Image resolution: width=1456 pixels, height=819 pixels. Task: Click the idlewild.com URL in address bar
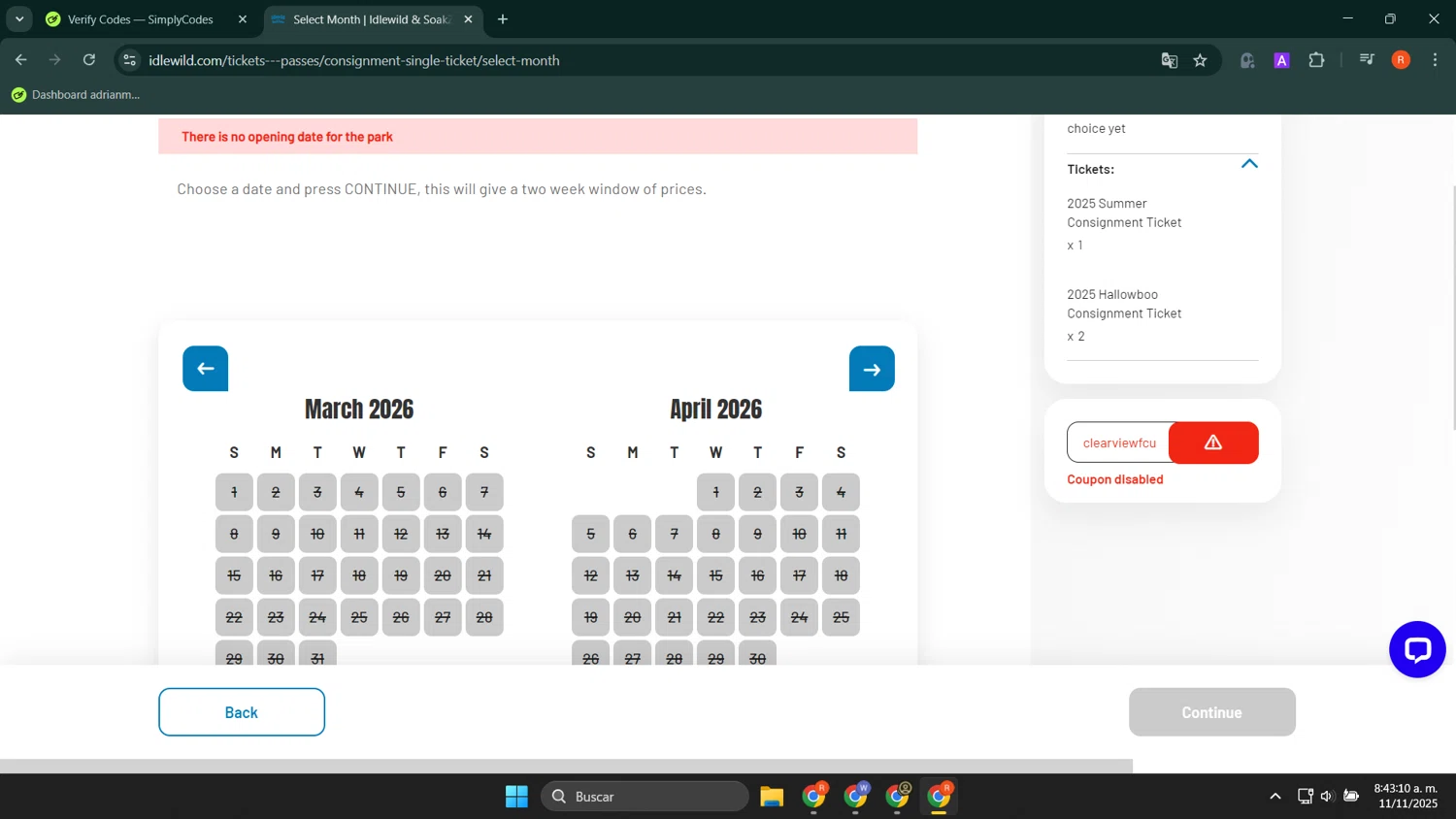pos(354,60)
